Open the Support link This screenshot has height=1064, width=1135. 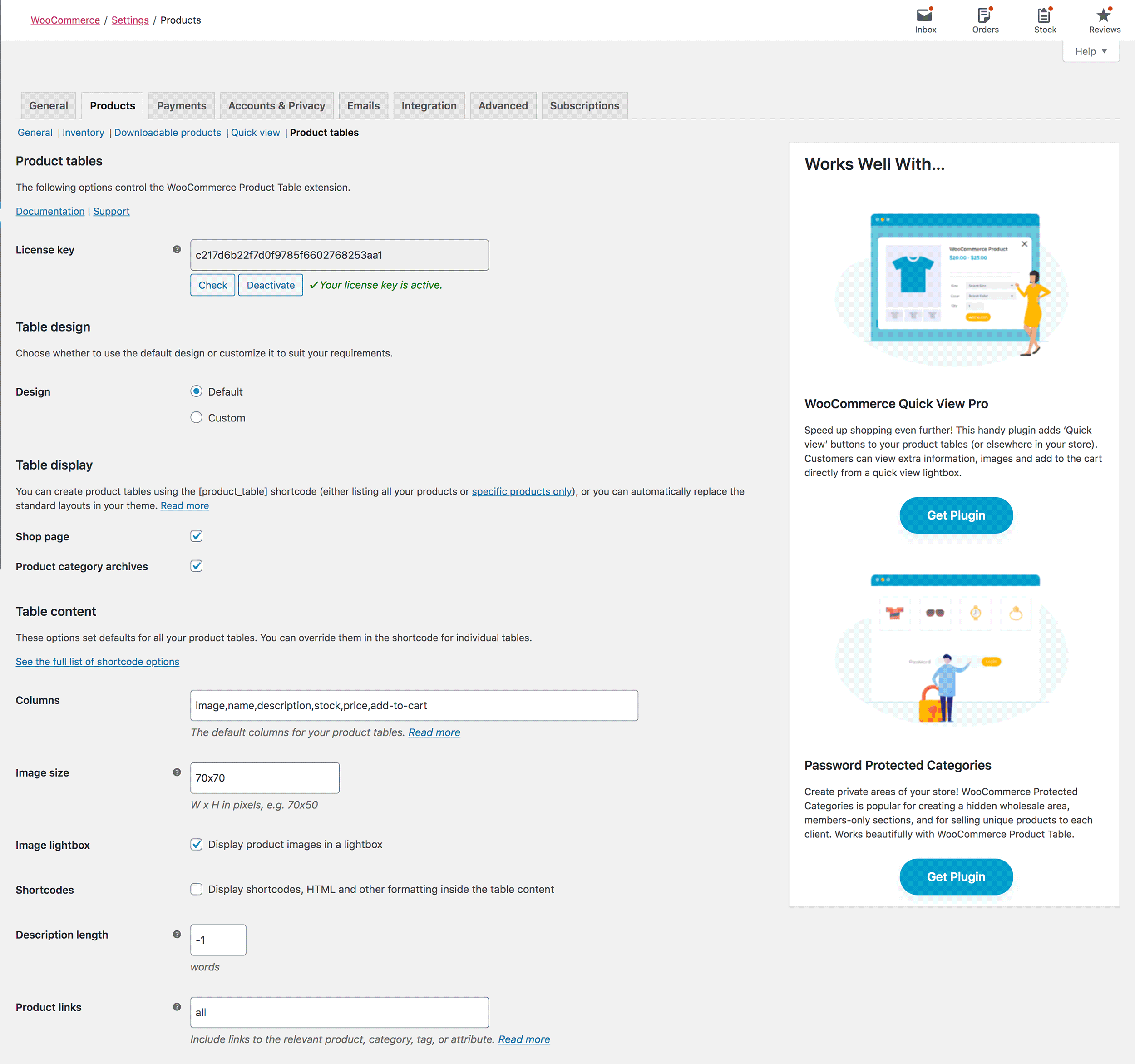pos(111,211)
